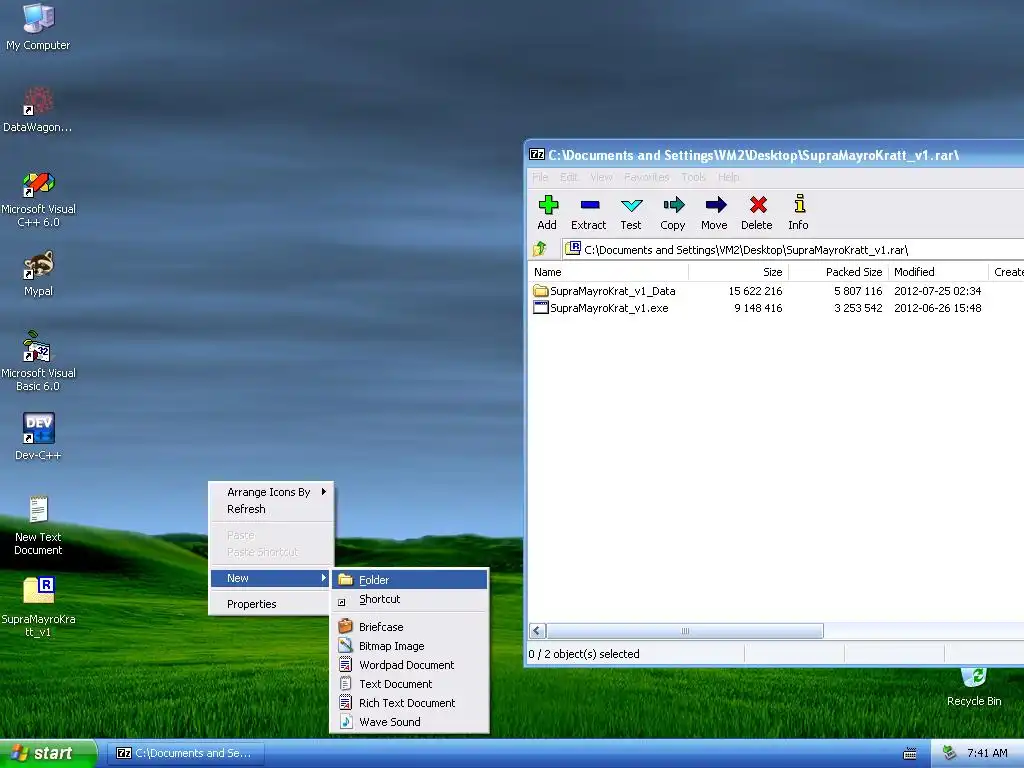Choose Wordpad Document in the New submenu
The width and height of the screenshot is (1024, 768).
click(x=409, y=664)
